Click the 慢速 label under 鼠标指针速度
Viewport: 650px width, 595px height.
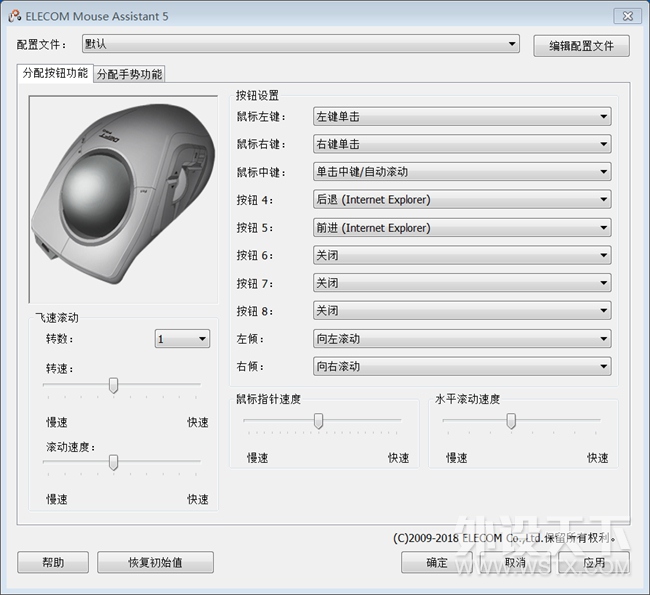pyautogui.click(x=257, y=458)
